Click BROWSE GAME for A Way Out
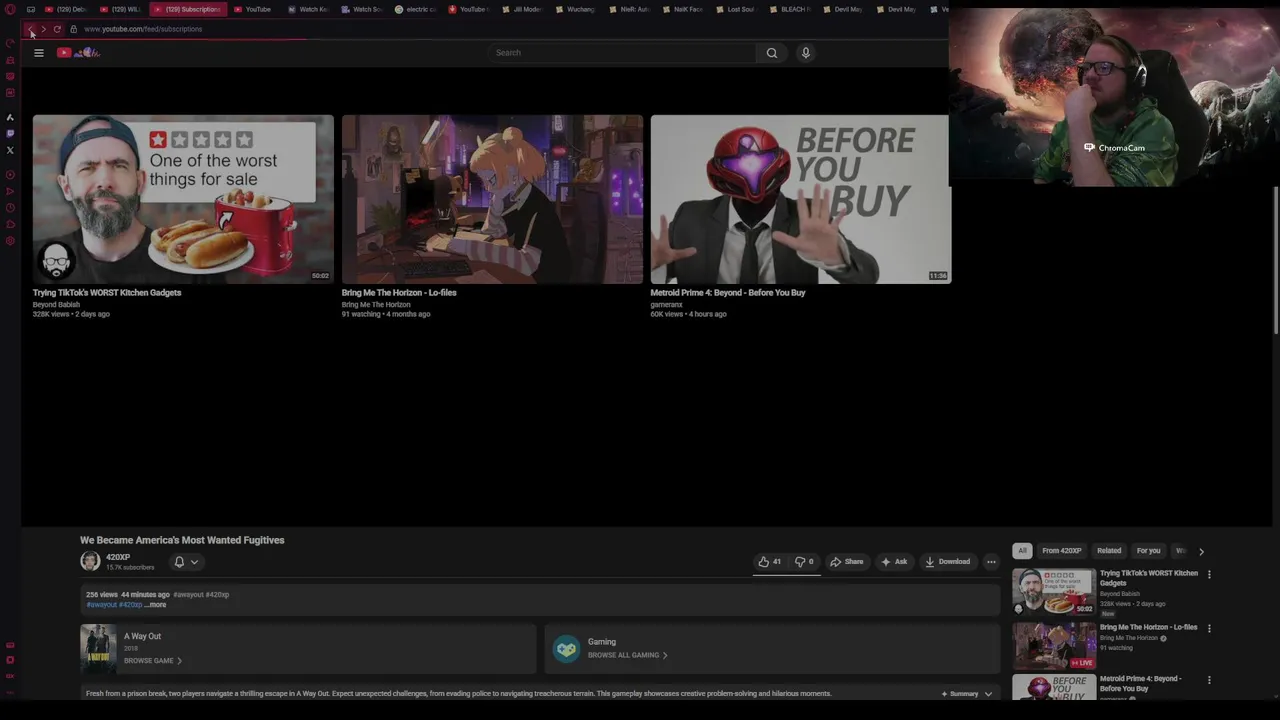The height and width of the screenshot is (720, 1280). tap(152, 661)
